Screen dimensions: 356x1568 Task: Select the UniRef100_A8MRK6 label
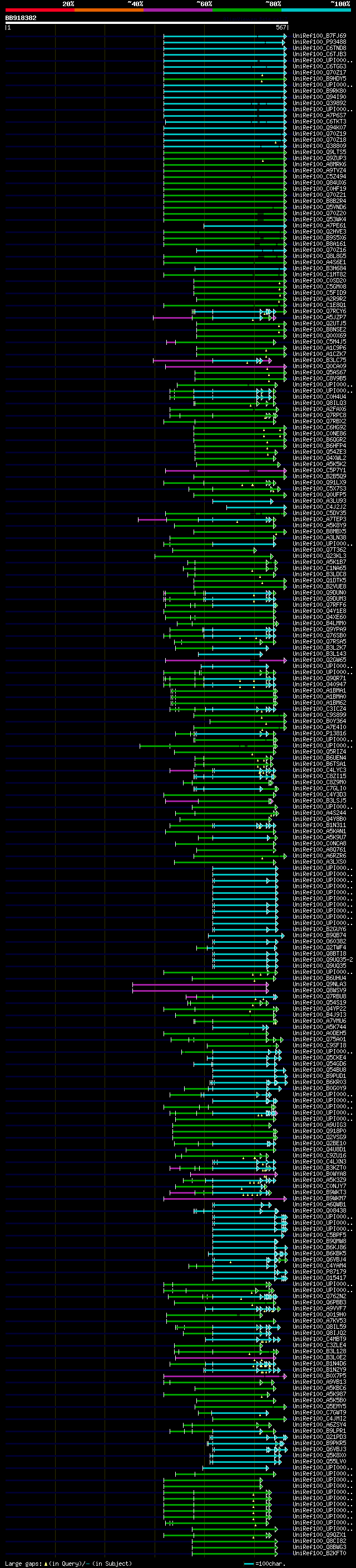pos(319,164)
